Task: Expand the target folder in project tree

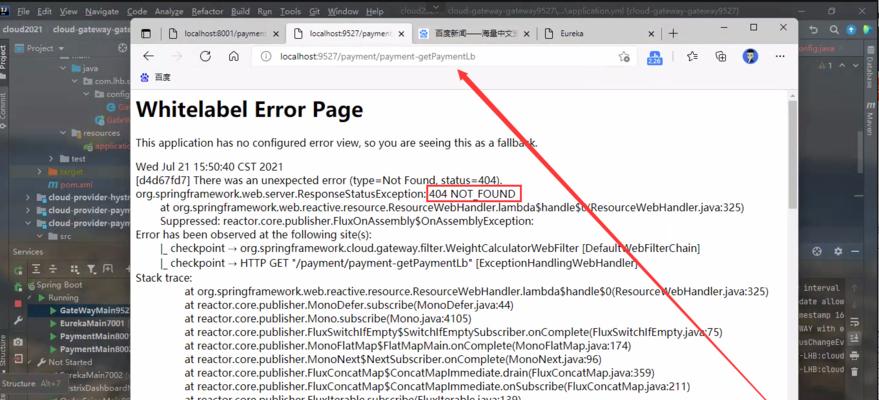Action: 39,171
